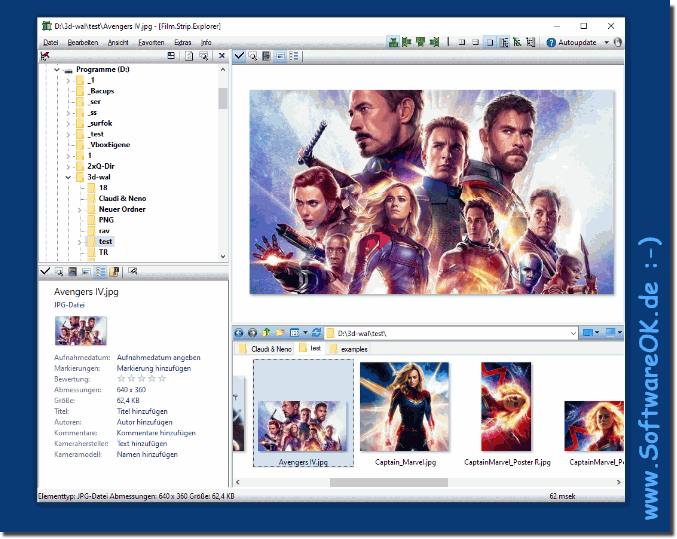
Task: Close the folder tree panel with X
Action: coord(221,56)
